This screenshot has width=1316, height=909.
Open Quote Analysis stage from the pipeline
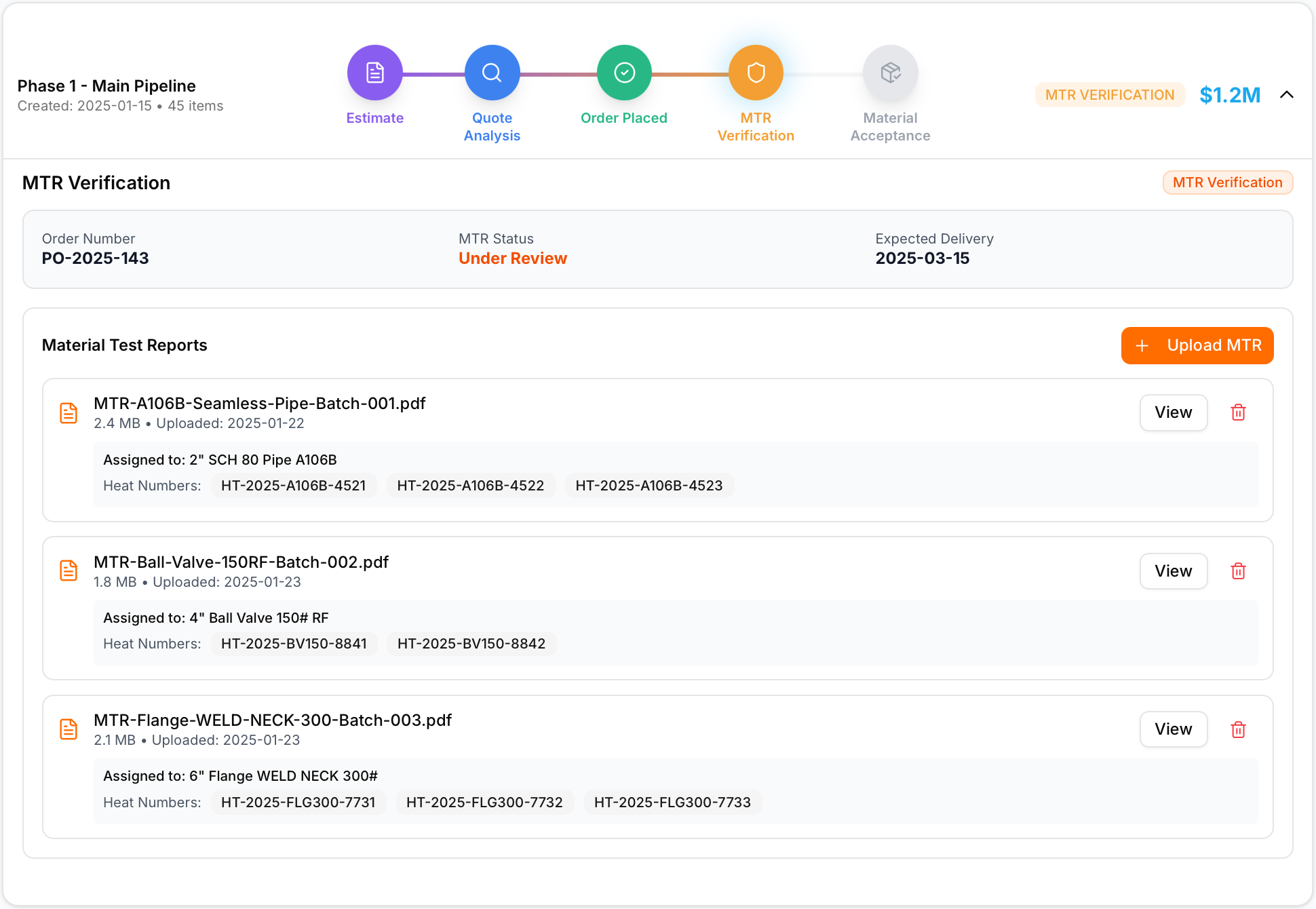point(492,73)
